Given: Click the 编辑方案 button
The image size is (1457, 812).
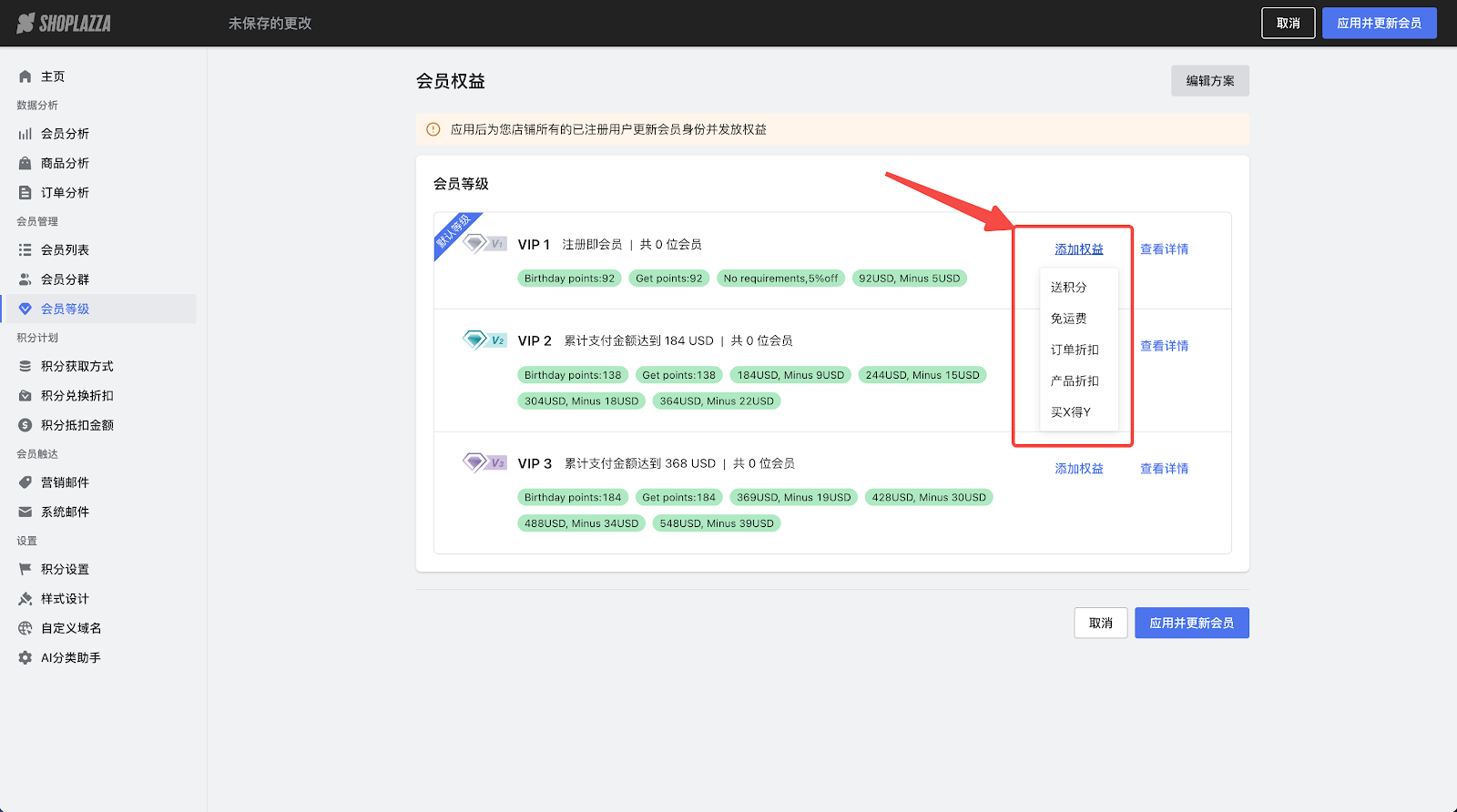Looking at the screenshot, I should pos(1210,81).
